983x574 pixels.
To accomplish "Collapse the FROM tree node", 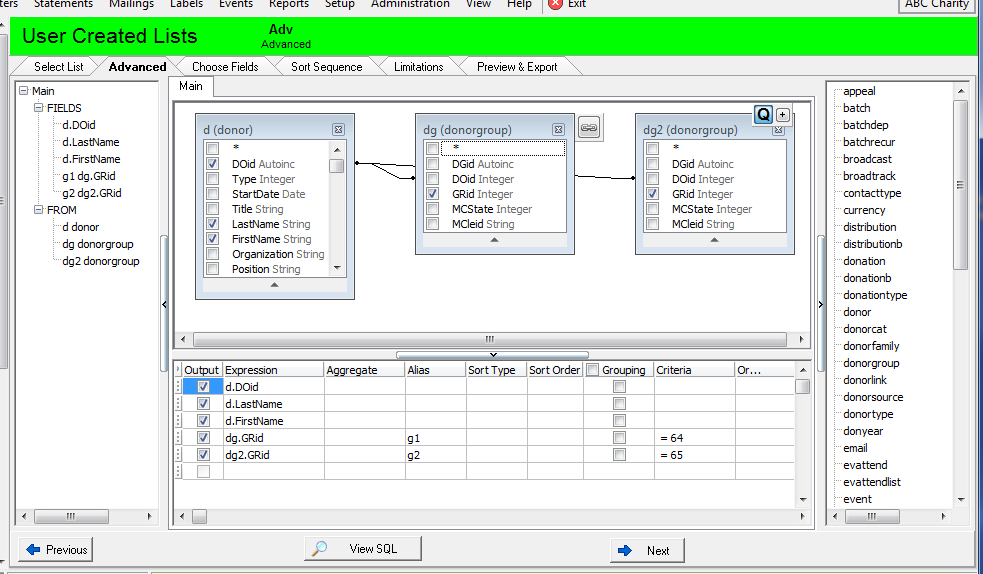I will 38,210.
